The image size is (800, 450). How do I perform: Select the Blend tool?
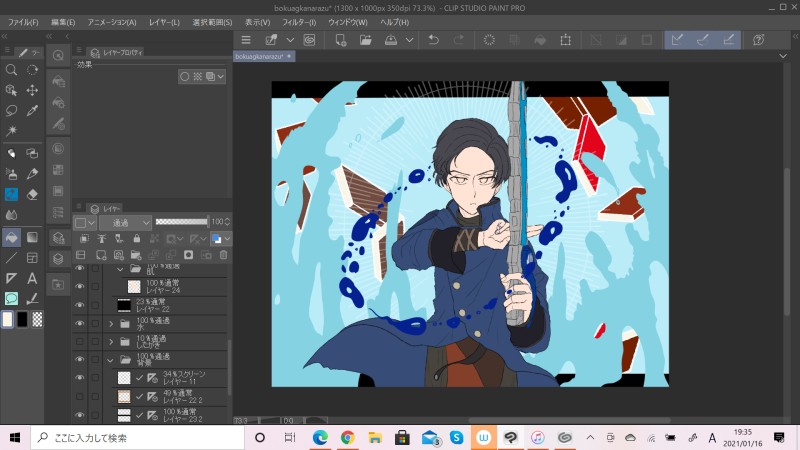click(11, 215)
